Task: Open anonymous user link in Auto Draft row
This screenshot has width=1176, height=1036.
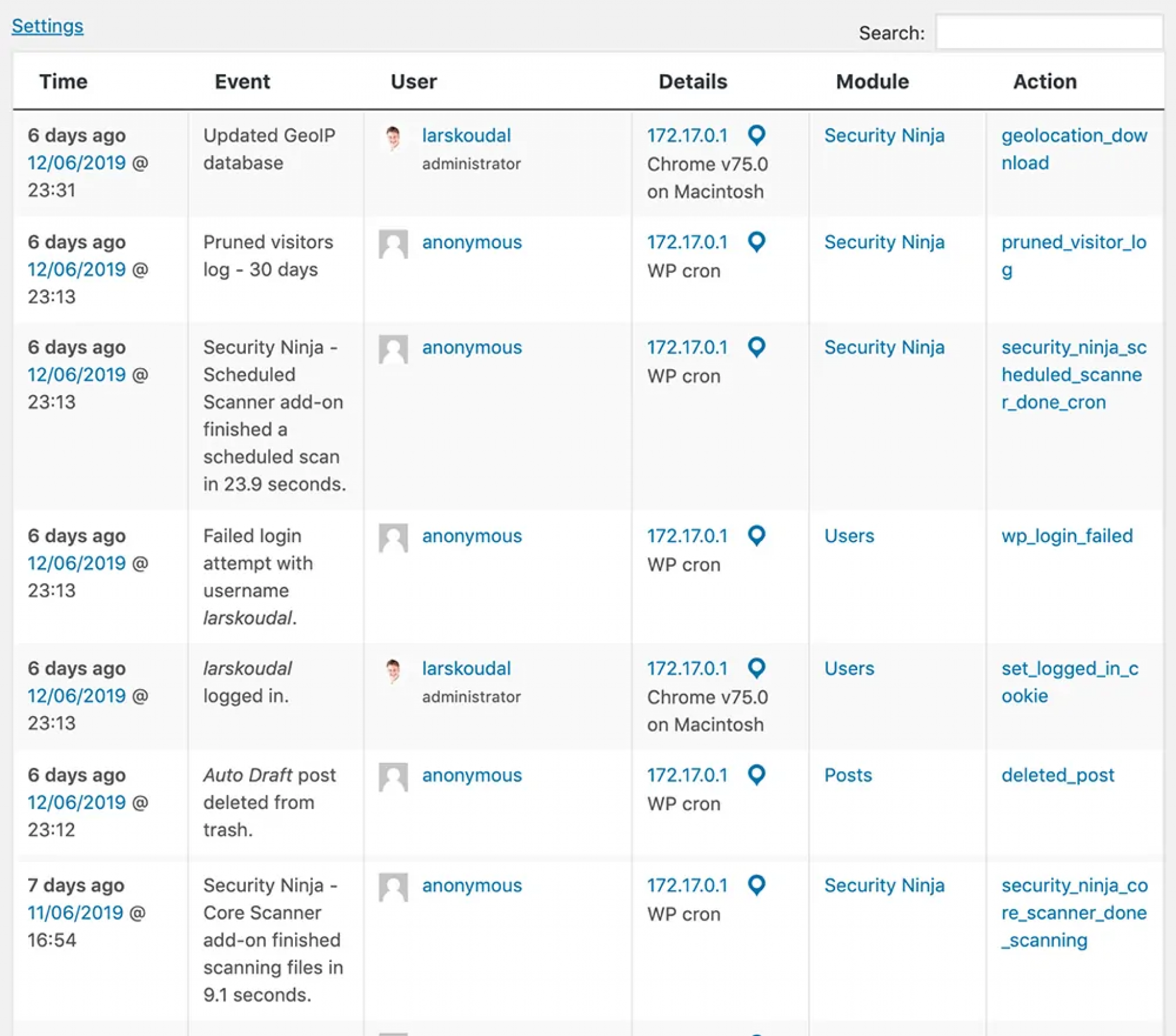Action: pyautogui.click(x=472, y=775)
